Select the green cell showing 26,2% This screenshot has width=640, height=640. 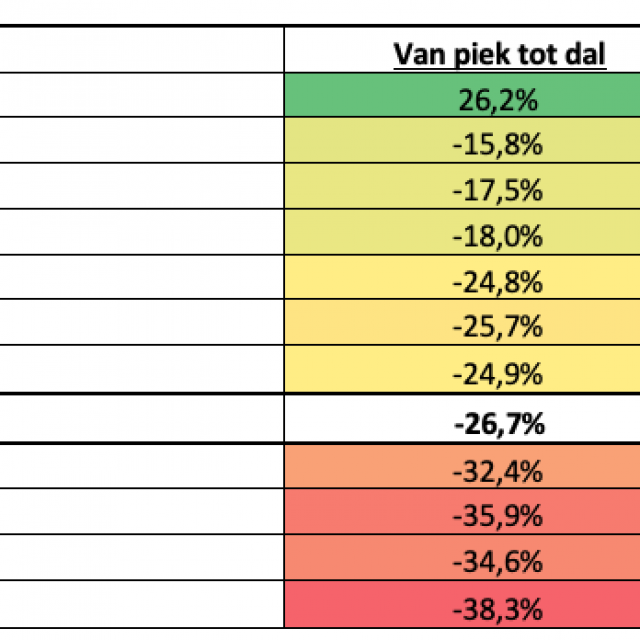496,98
